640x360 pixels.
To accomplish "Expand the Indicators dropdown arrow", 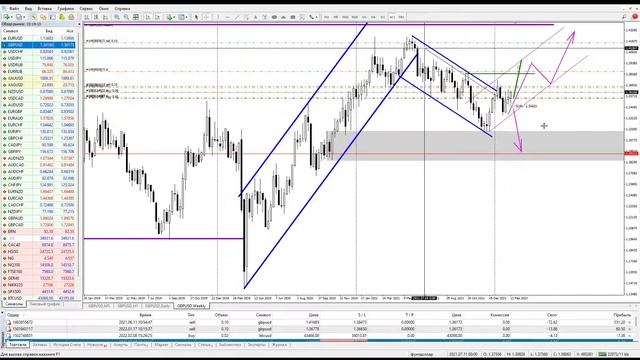I will click(175, 17).
